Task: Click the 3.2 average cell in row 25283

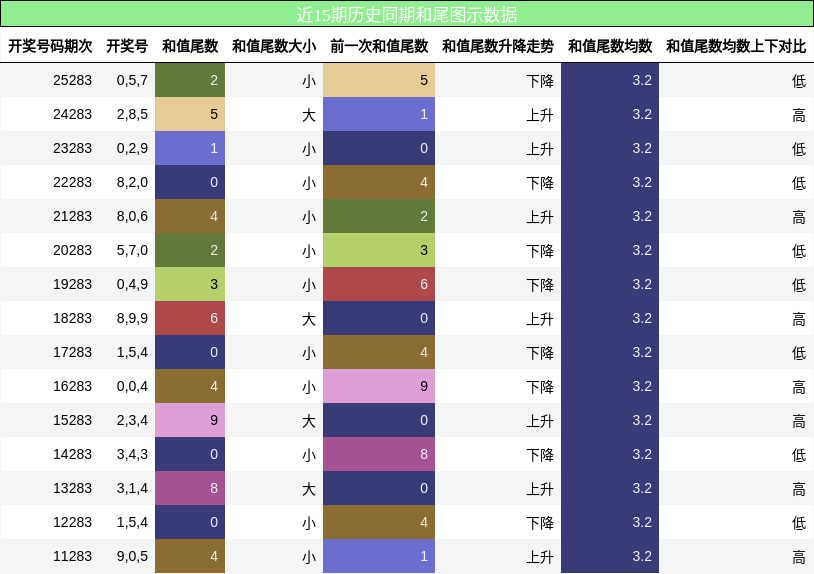Action: coord(610,80)
